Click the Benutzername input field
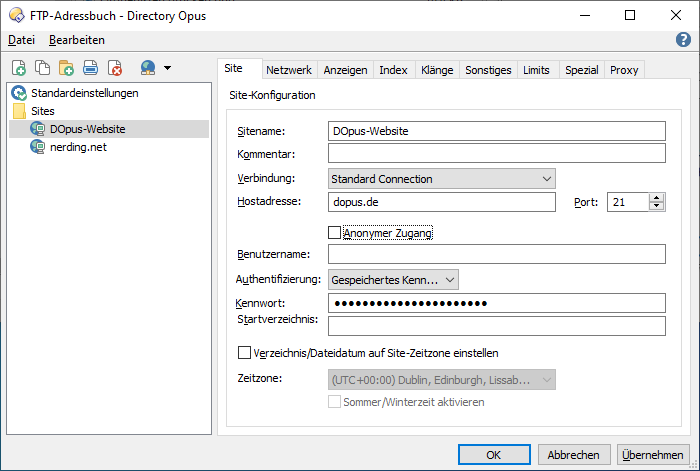The width and height of the screenshot is (700, 471). coord(497,254)
